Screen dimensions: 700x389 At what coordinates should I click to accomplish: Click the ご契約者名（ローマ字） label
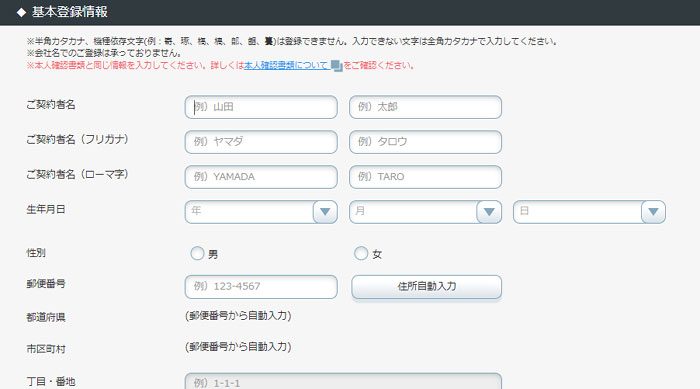78,174
